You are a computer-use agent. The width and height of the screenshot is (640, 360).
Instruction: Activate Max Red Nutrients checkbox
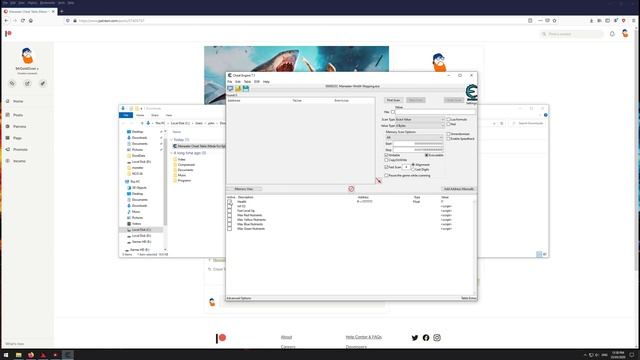point(229,215)
